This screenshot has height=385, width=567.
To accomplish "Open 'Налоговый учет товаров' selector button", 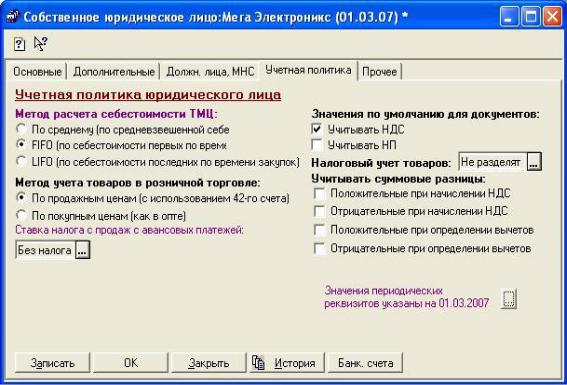I will pyautogui.click(x=534, y=162).
